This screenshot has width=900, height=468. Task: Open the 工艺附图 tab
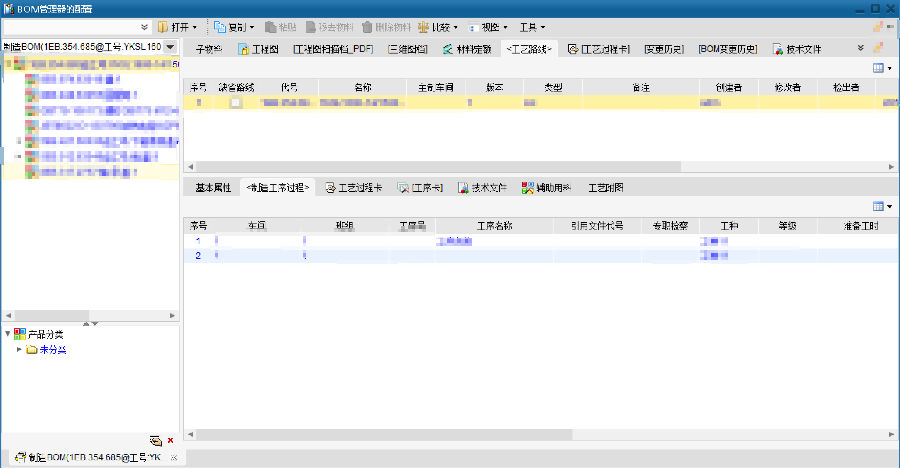pos(606,188)
